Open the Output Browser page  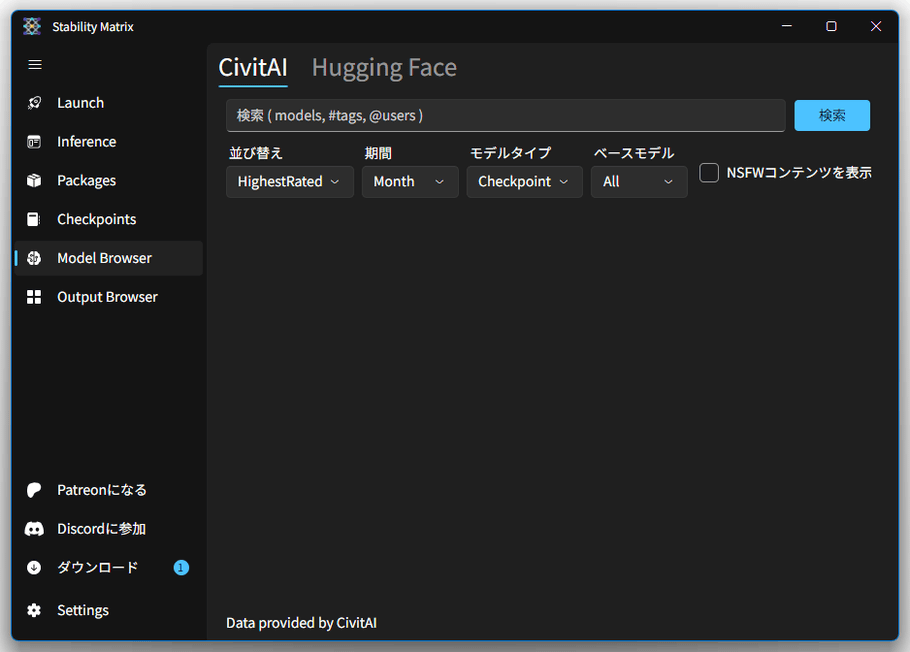pos(109,297)
